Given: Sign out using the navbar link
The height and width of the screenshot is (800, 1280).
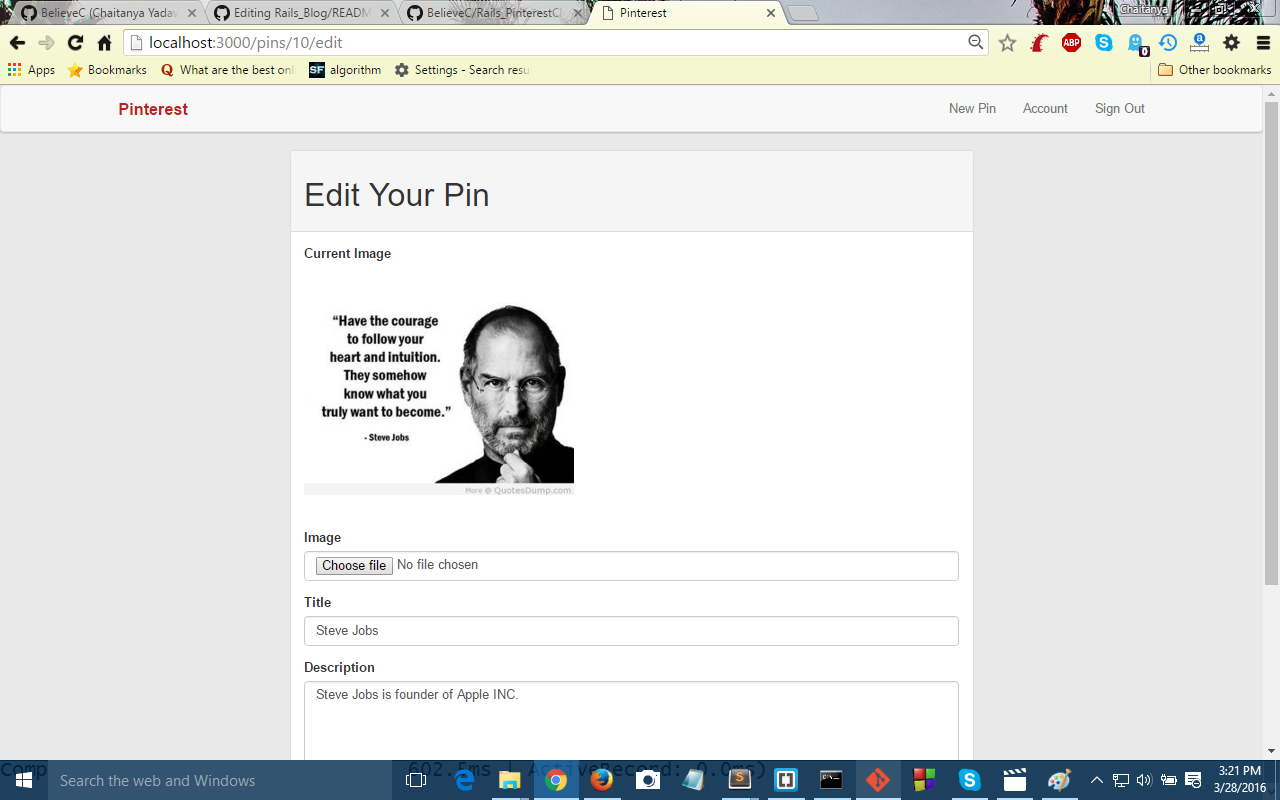Looking at the screenshot, I should click(x=1120, y=108).
